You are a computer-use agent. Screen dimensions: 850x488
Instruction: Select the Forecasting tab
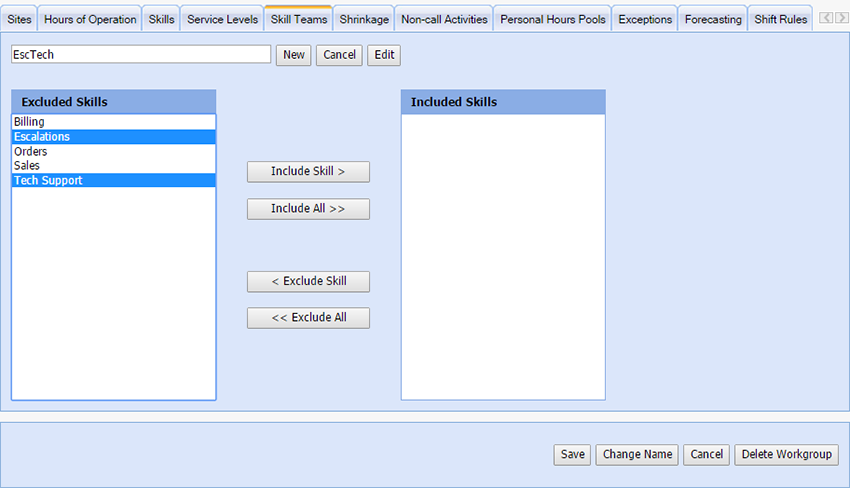tap(713, 19)
